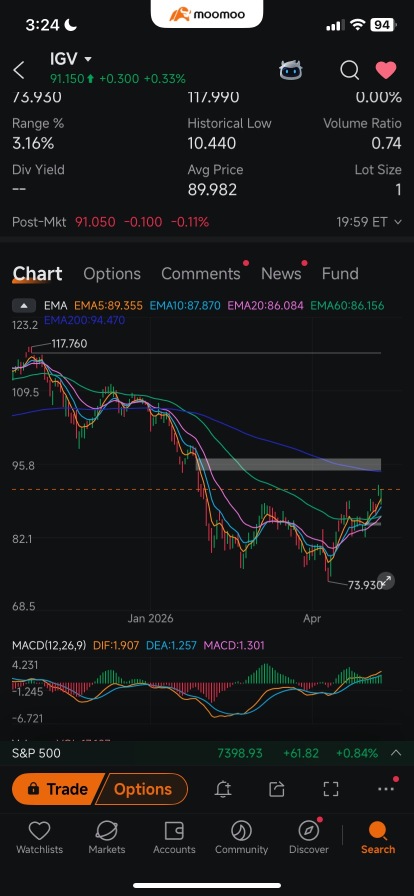Open the News tab

(281, 274)
